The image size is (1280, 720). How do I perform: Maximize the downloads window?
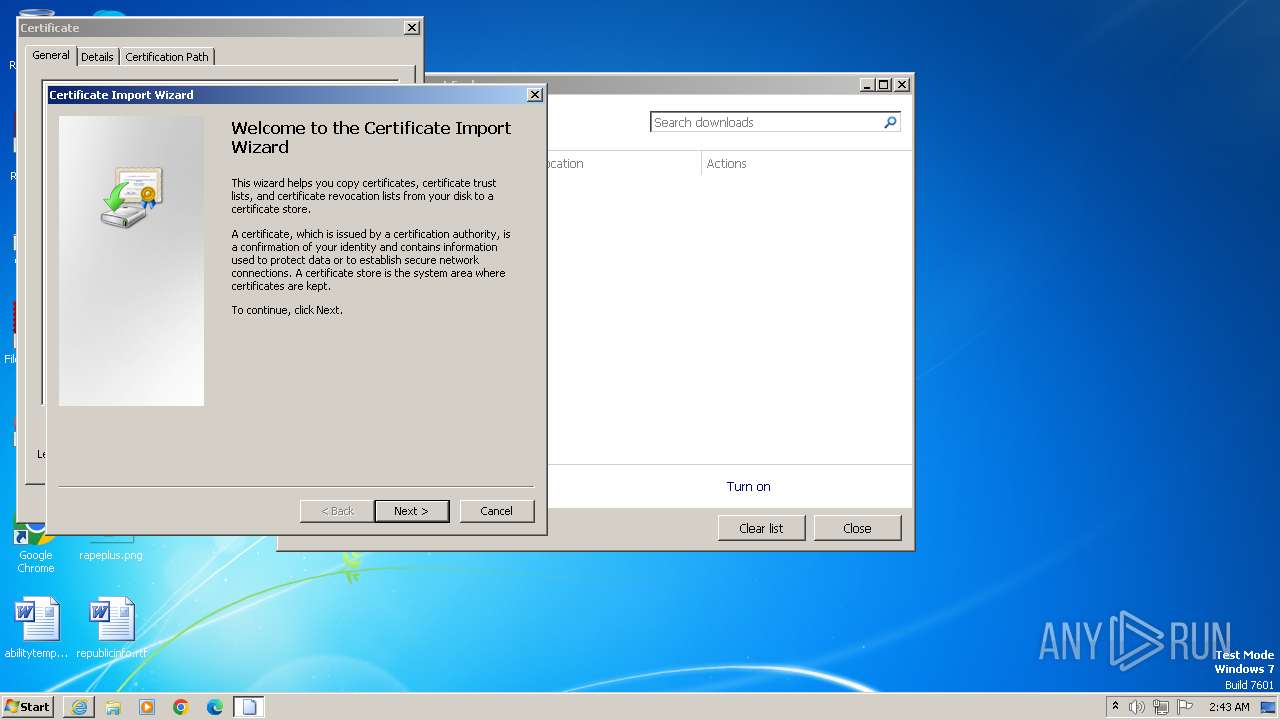tap(884, 85)
